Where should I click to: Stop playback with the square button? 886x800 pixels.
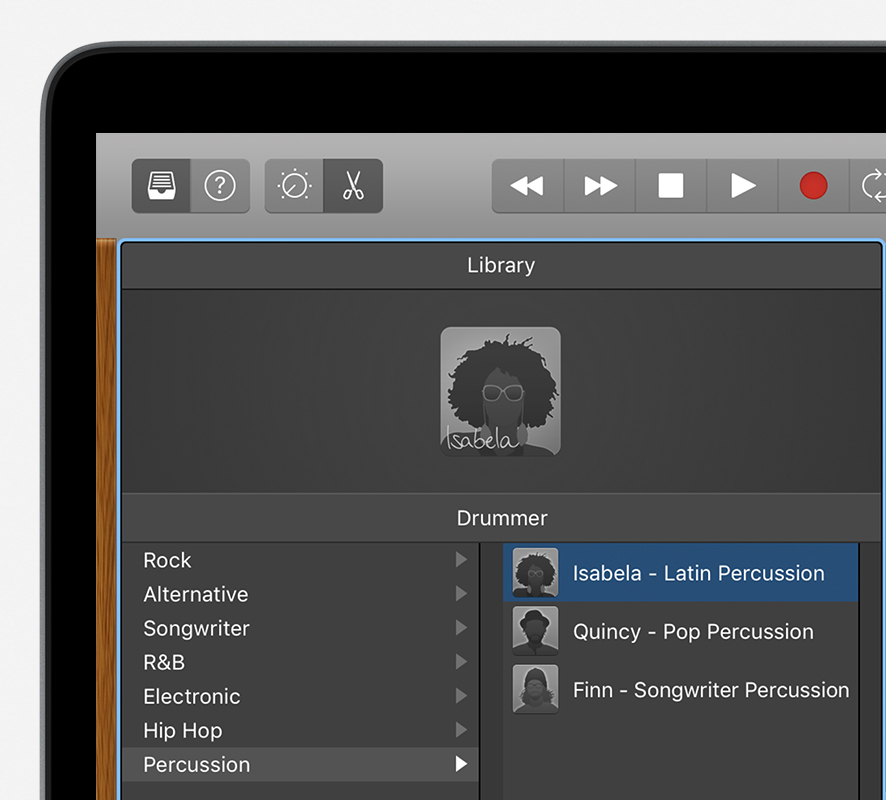click(671, 186)
